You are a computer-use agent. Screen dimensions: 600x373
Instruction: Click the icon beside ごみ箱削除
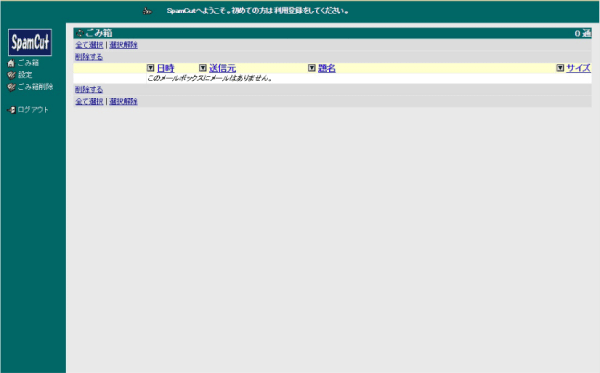tap(11, 87)
